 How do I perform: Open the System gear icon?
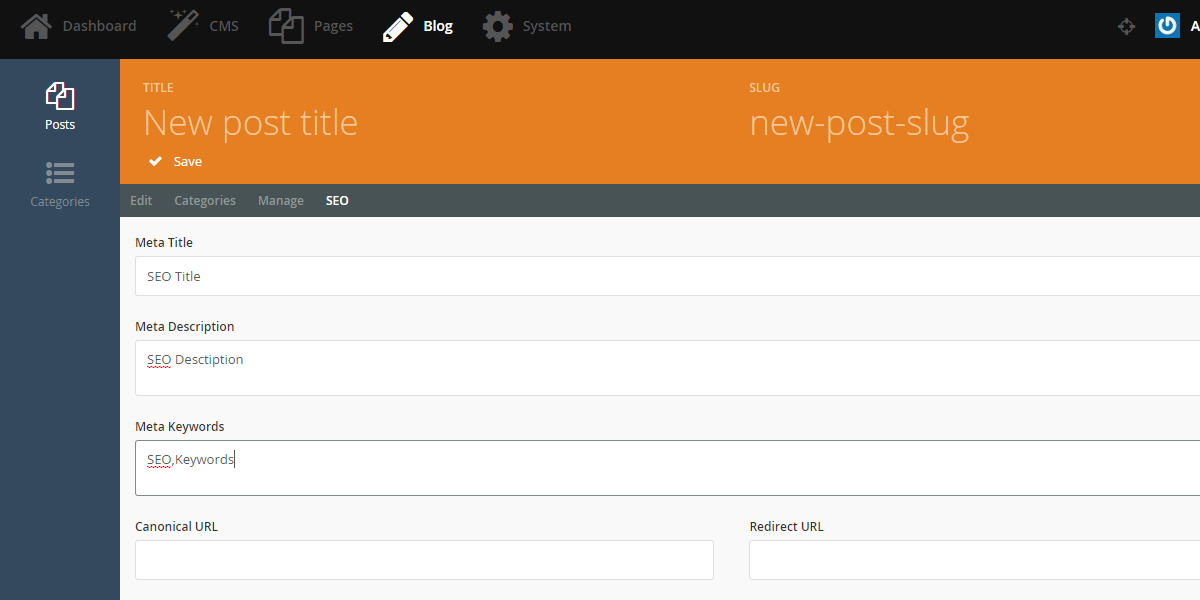pos(498,26)
